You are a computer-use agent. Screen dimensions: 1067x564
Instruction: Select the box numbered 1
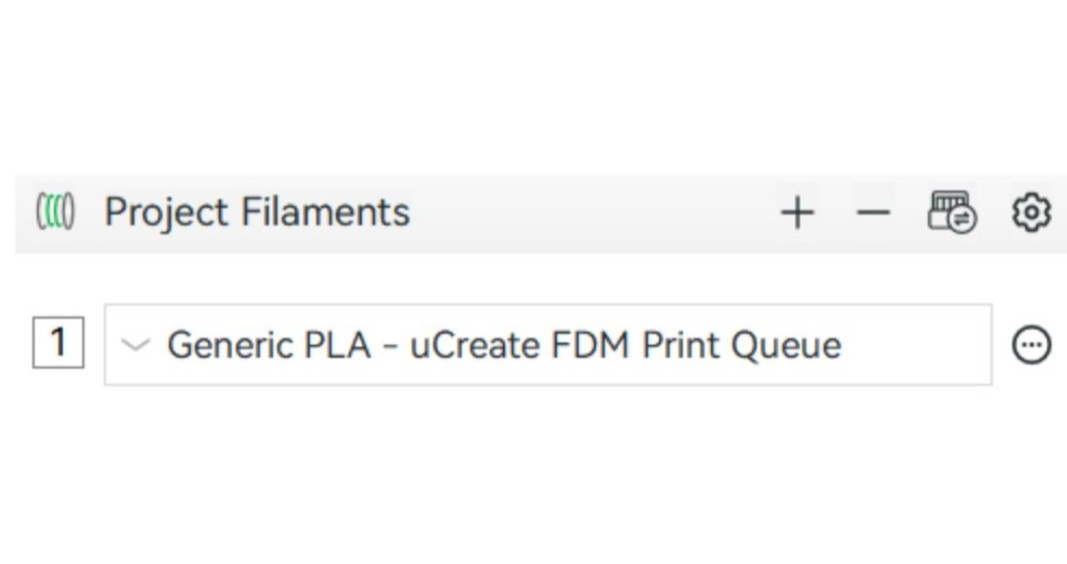[58, 344]
